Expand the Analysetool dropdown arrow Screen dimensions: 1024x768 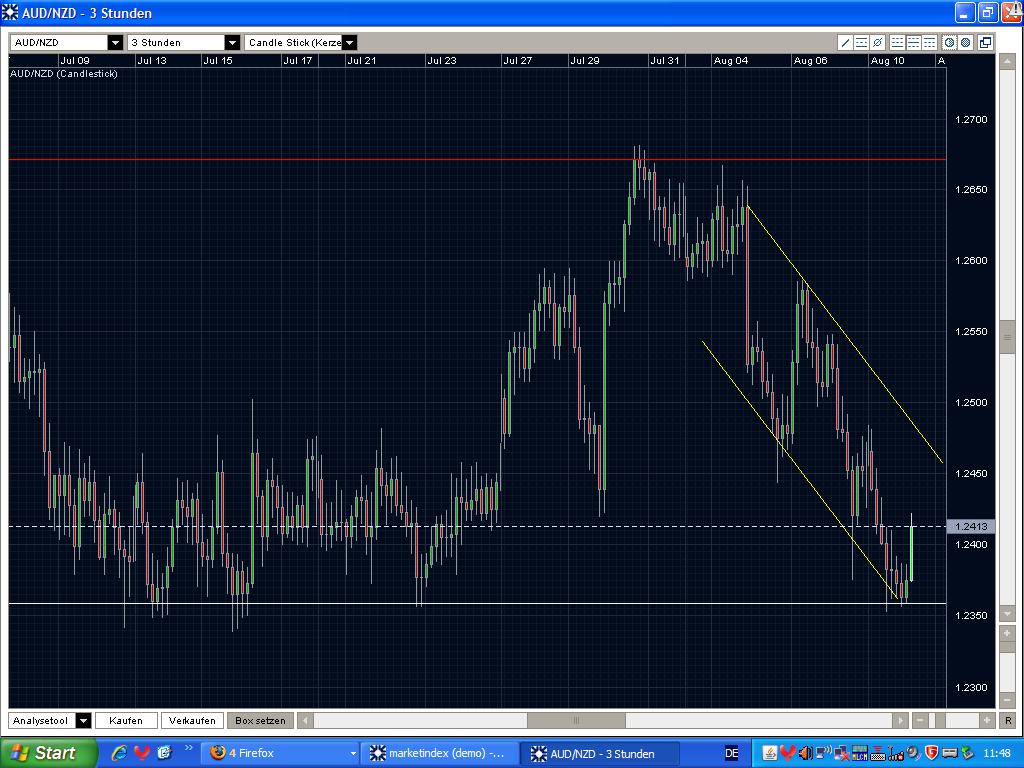click(83, 720)
